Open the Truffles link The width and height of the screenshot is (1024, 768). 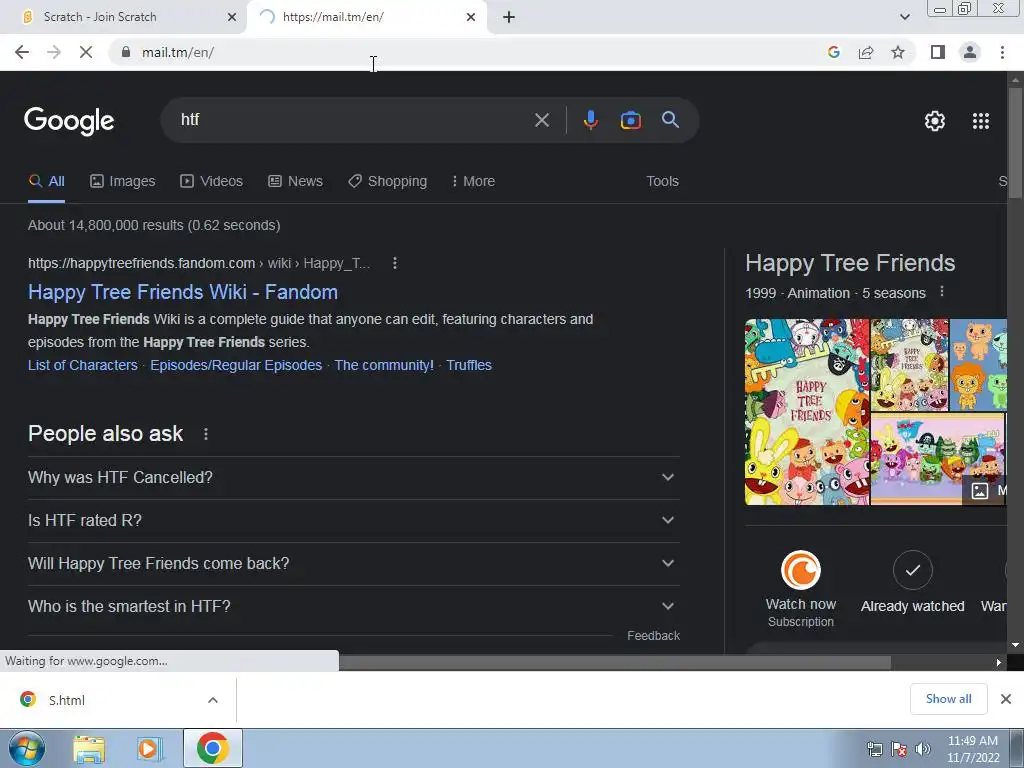[469, 365]
